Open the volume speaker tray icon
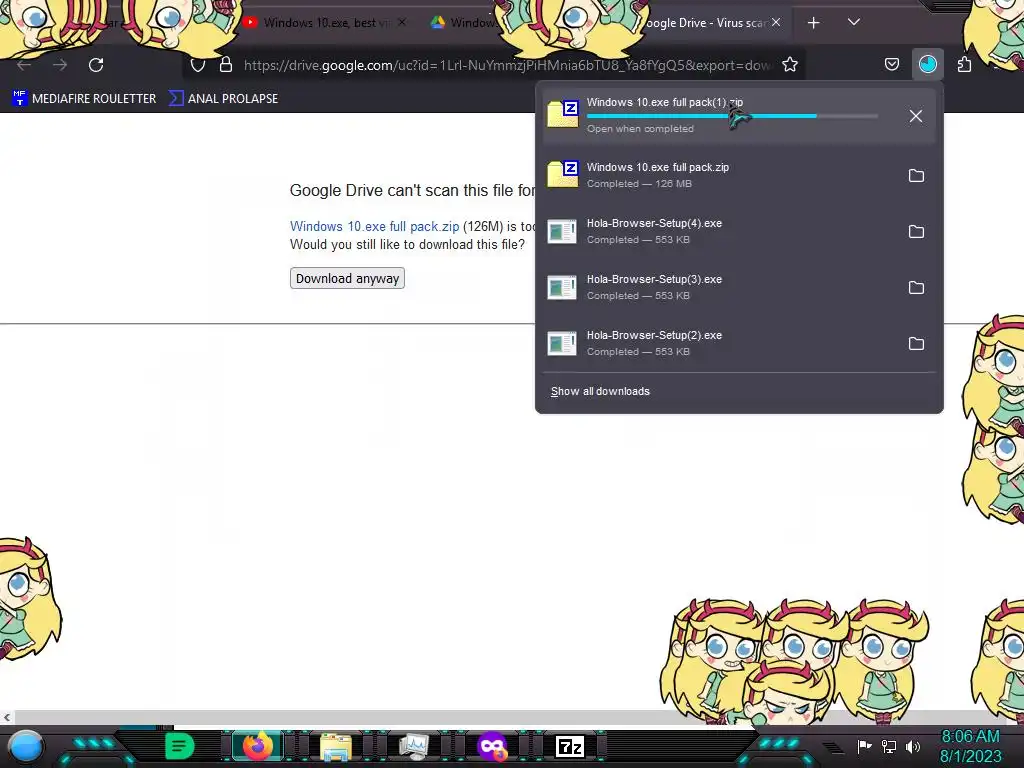The width and height of the screenshot is (1024, 768). (913, 746)
